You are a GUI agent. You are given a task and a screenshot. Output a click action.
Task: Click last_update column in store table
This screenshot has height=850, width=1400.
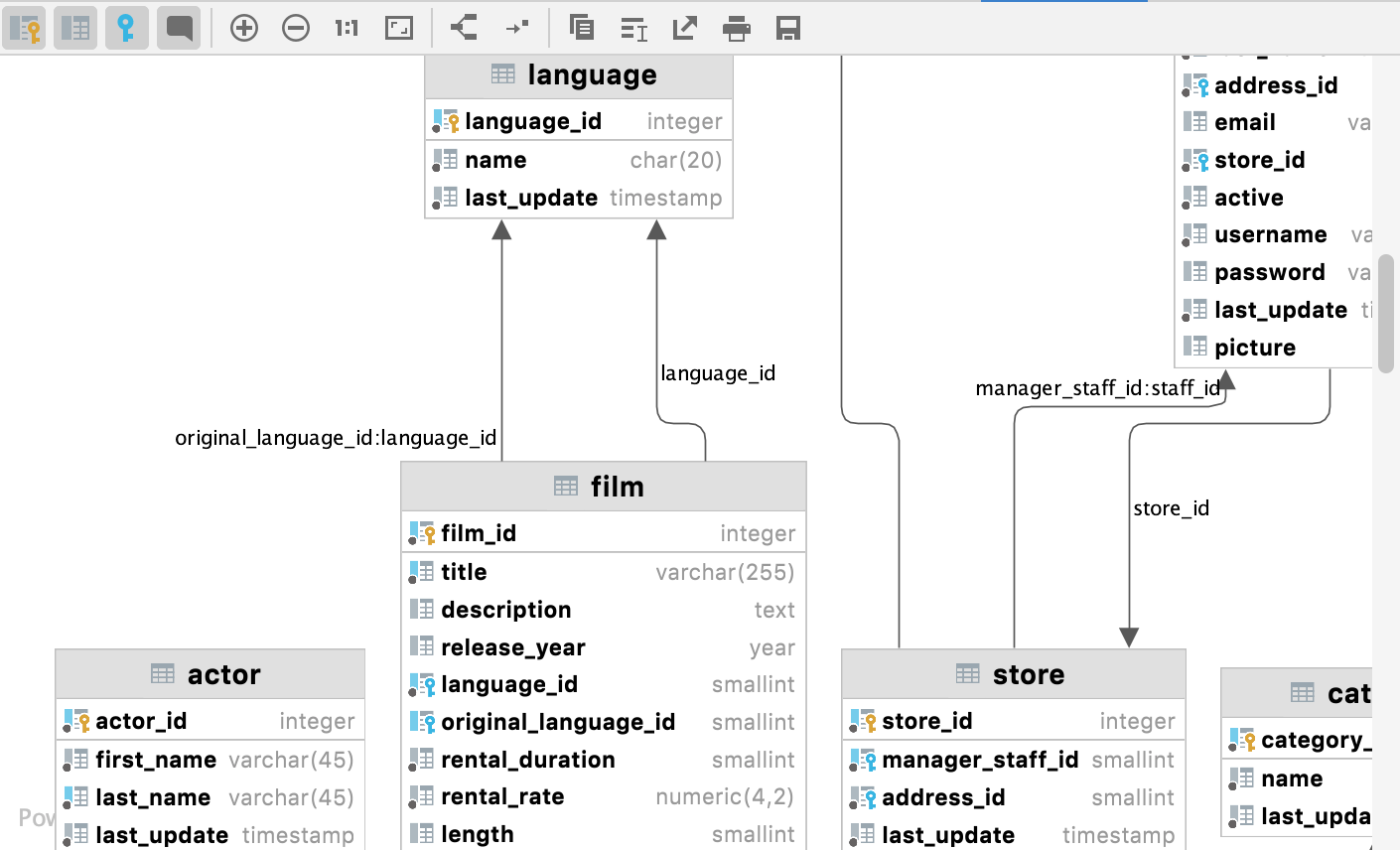(1014, 835)
